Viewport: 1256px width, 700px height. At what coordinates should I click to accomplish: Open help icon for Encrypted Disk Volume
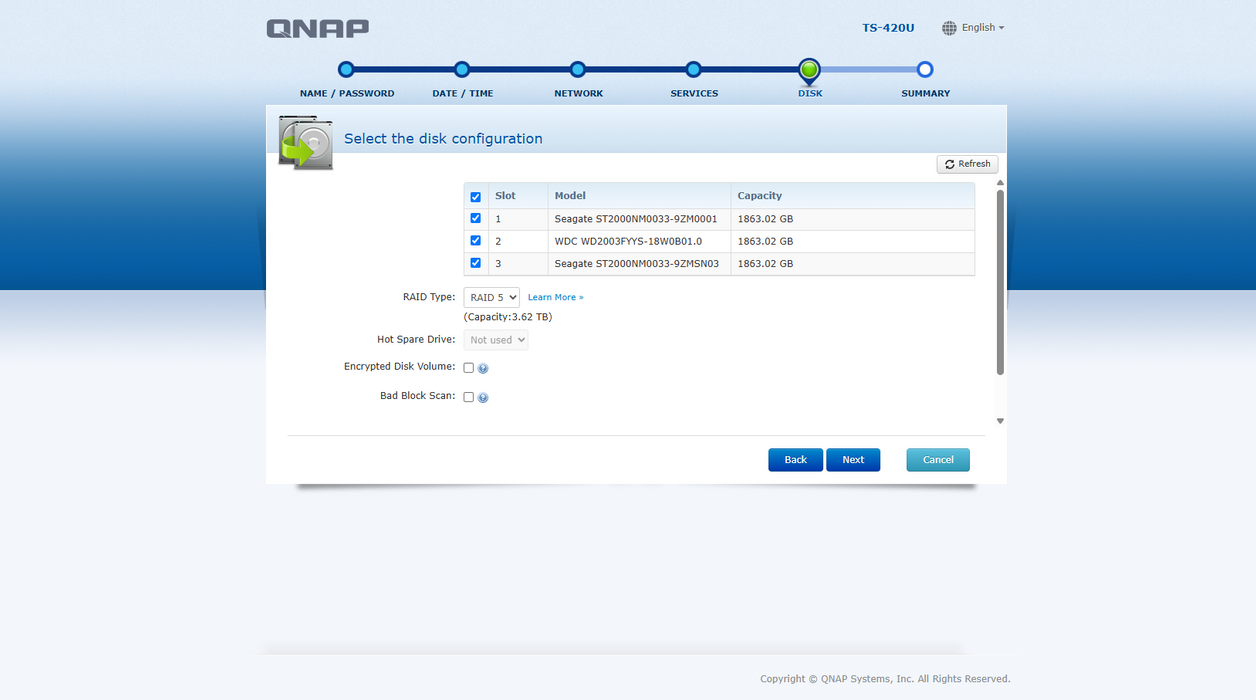coord(483,369)
